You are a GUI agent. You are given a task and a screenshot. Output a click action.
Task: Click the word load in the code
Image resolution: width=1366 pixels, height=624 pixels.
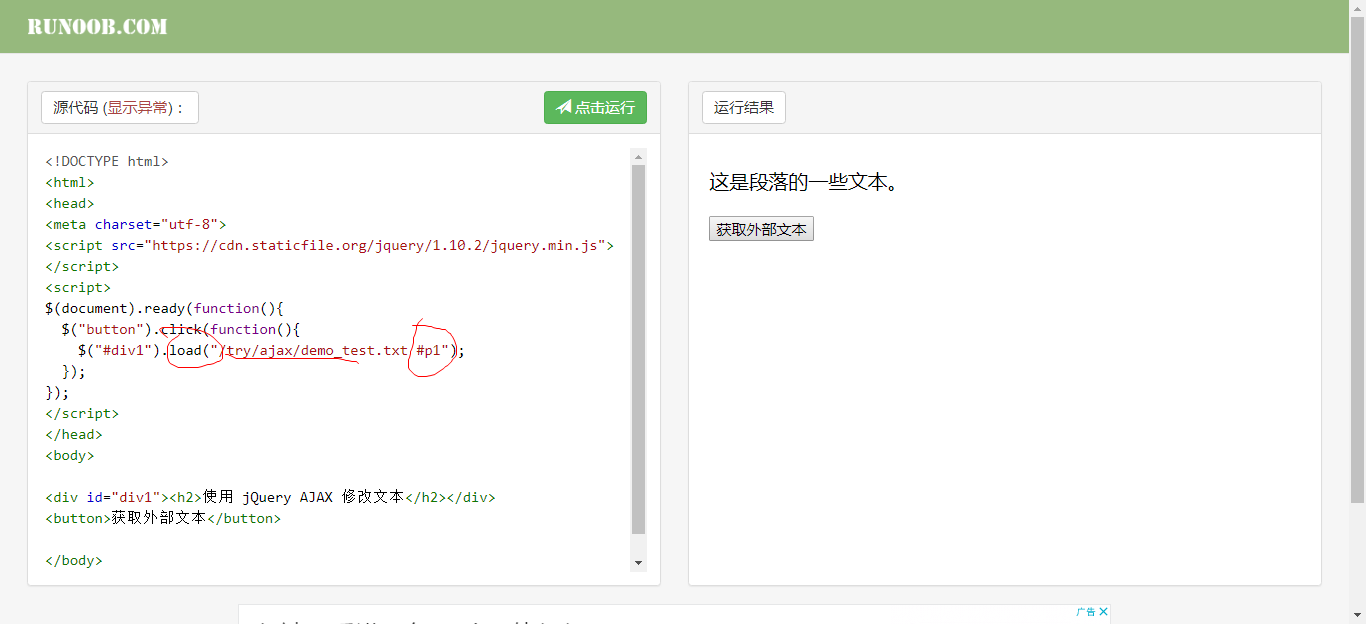click(x=185, y=350)
